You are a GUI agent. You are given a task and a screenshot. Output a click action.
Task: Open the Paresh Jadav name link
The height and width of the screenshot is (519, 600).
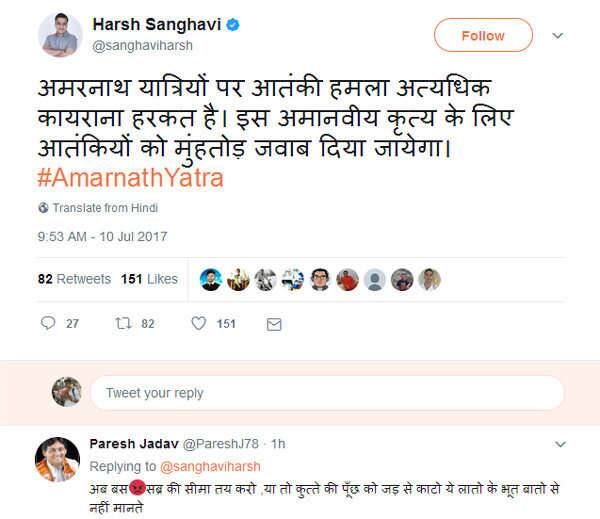click(x=134, y=444)
